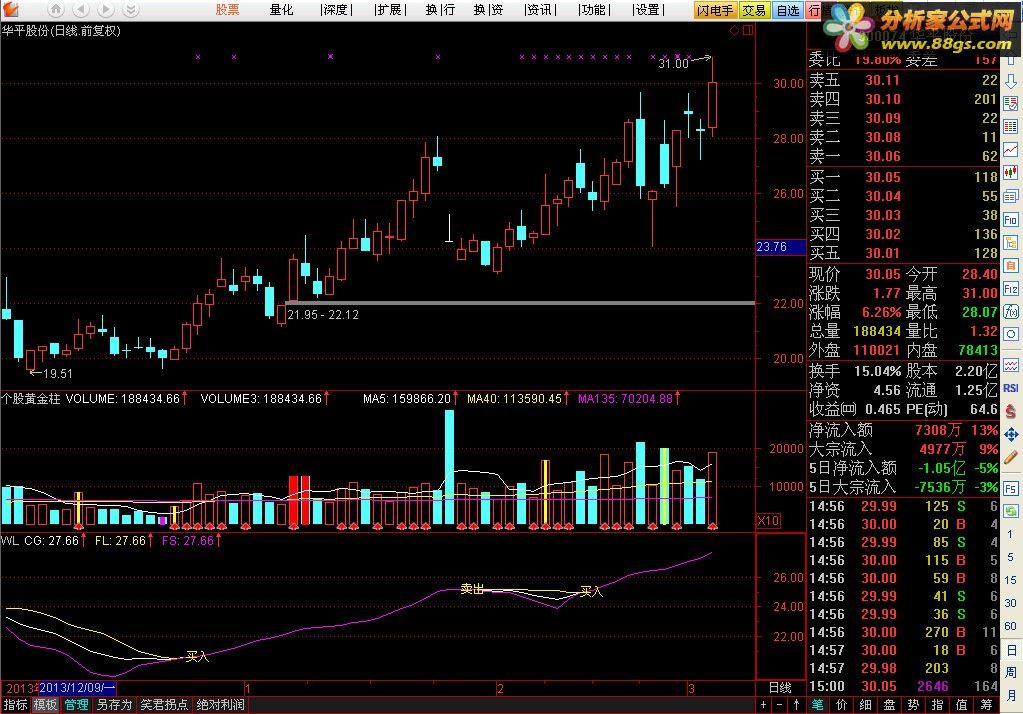This screenshot has width=1023, height=714.
Task: Switch to the 5-minute period
Action: pyautogui.click(x=1010, y=557)
